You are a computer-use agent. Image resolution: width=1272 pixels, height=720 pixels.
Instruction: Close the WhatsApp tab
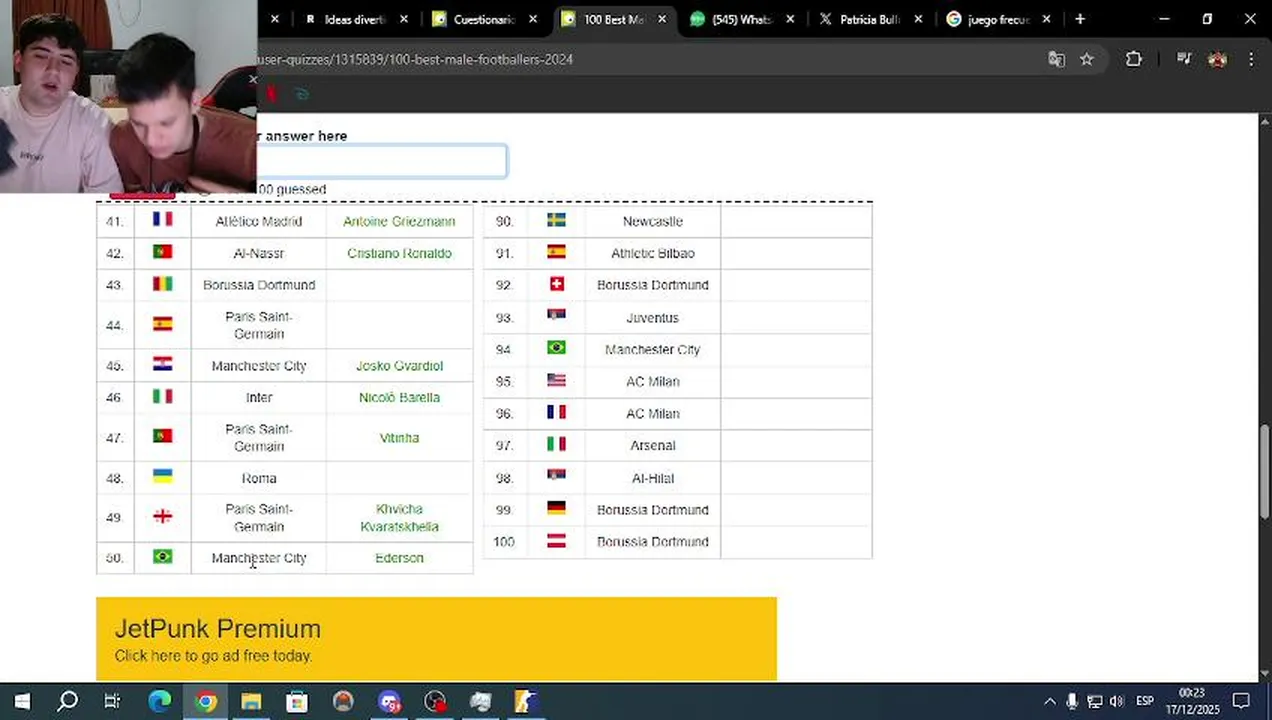pos(790,19)
